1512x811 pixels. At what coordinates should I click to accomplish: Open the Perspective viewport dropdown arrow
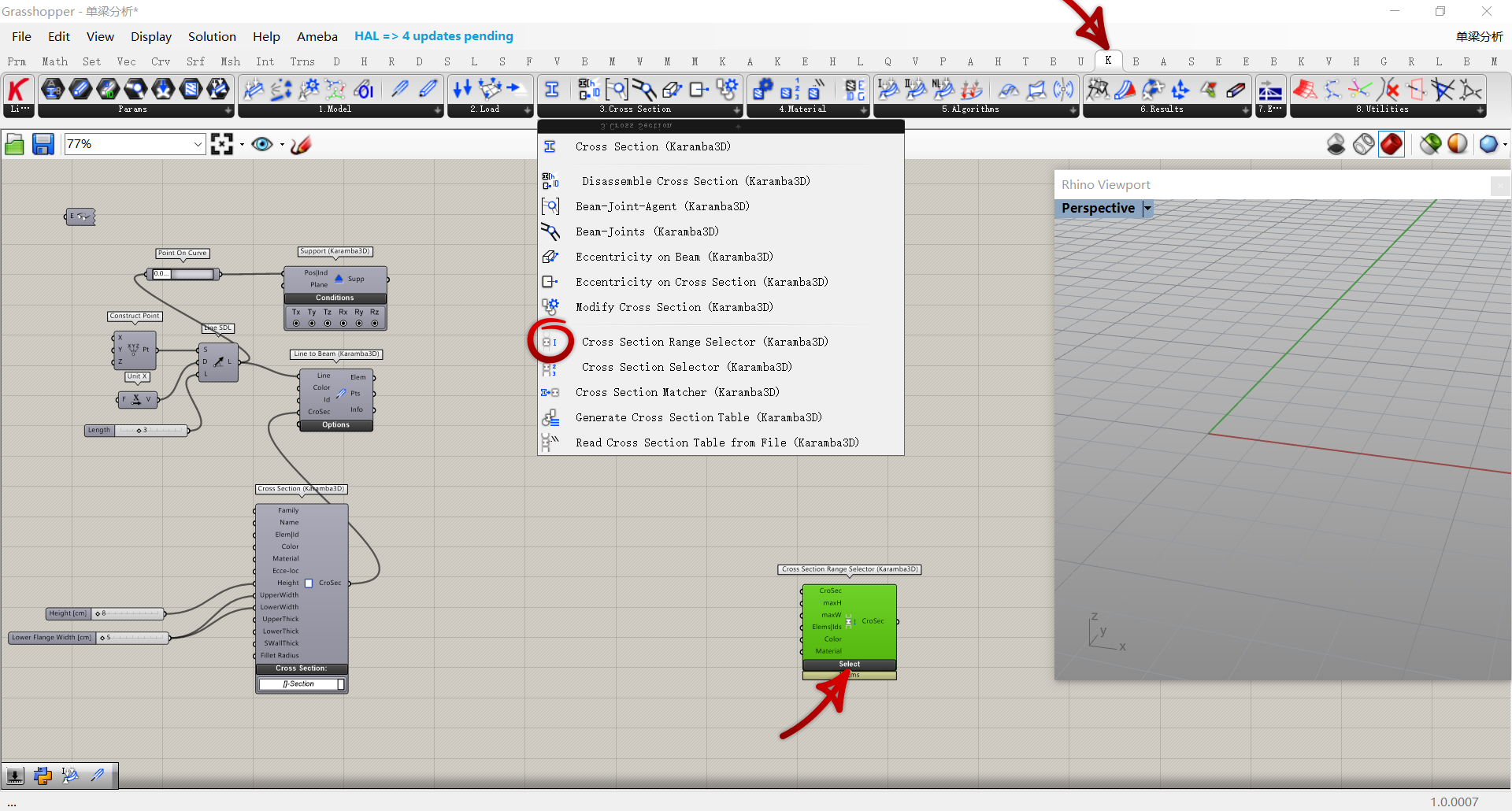pyautogui.click(x=1147, y=208)
